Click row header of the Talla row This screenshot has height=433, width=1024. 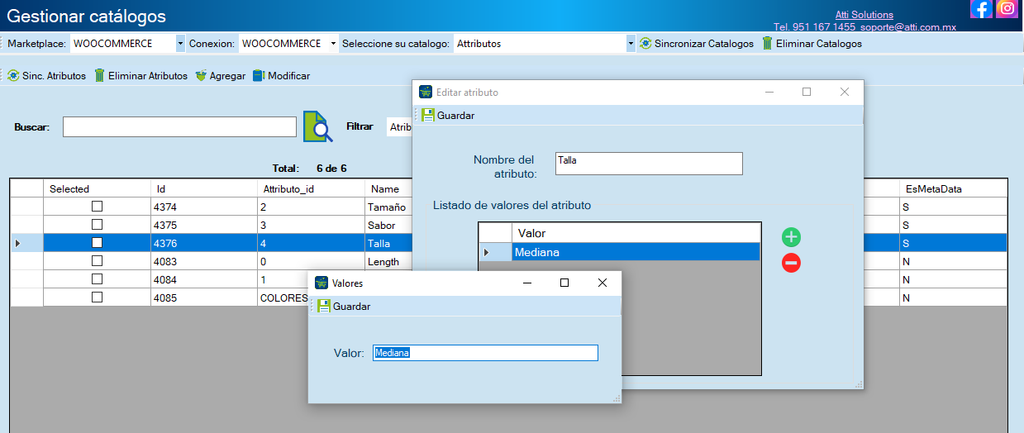coord(27,243)
